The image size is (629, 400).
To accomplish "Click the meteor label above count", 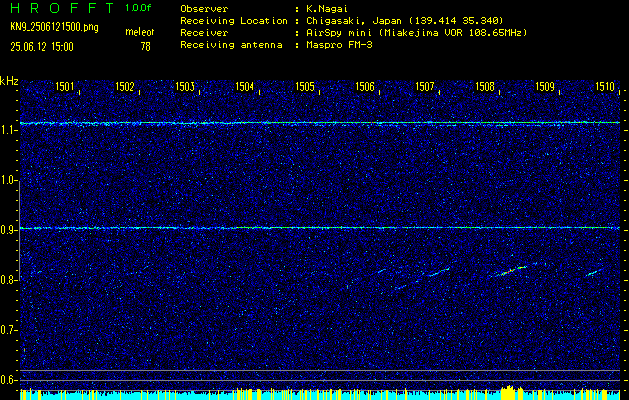I will tap(140, 32).
